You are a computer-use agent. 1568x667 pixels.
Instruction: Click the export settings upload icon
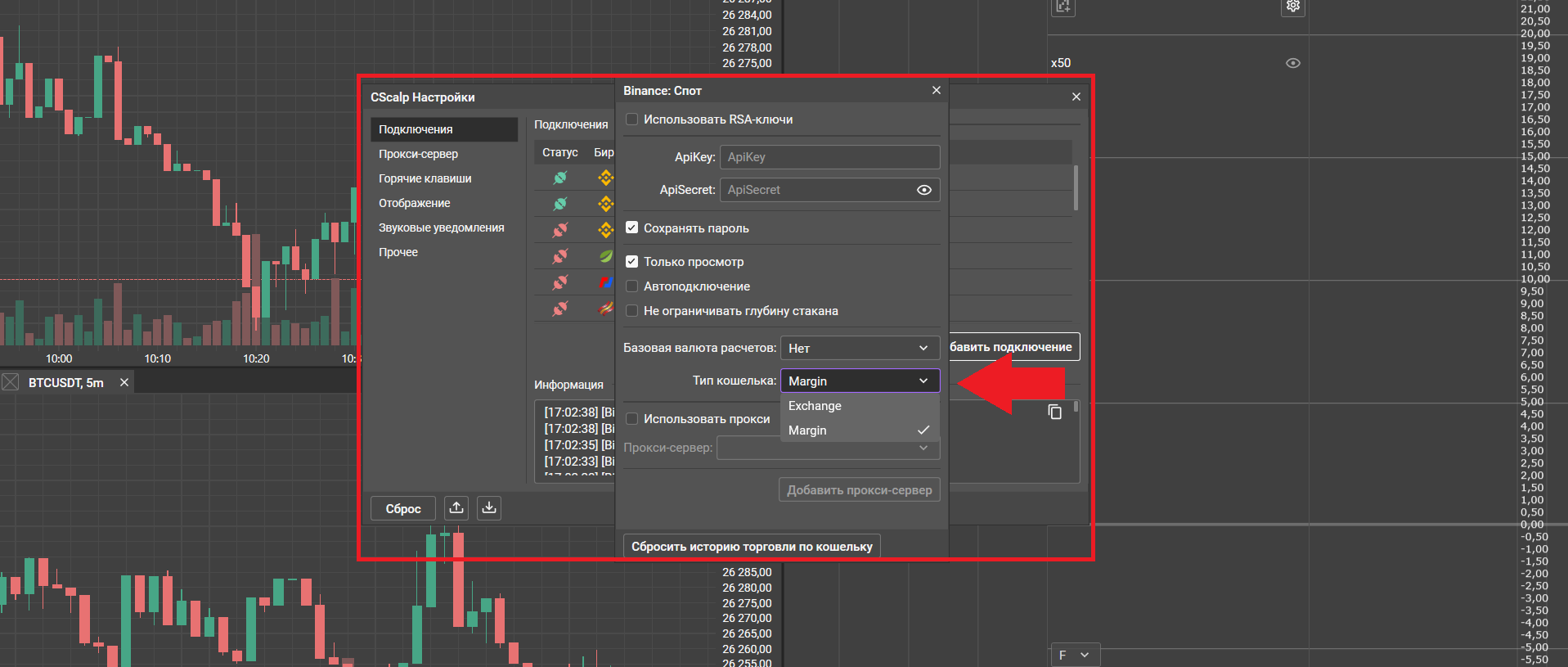click(456, 508)
